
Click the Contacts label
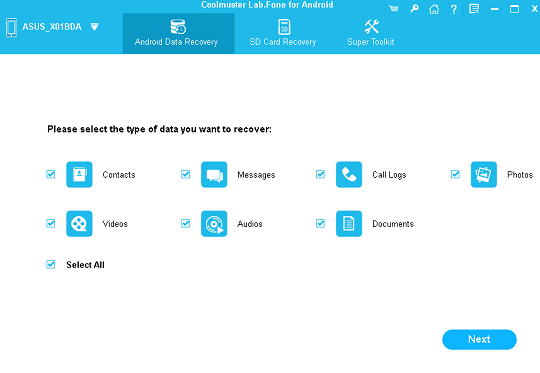tap(119, 175)
